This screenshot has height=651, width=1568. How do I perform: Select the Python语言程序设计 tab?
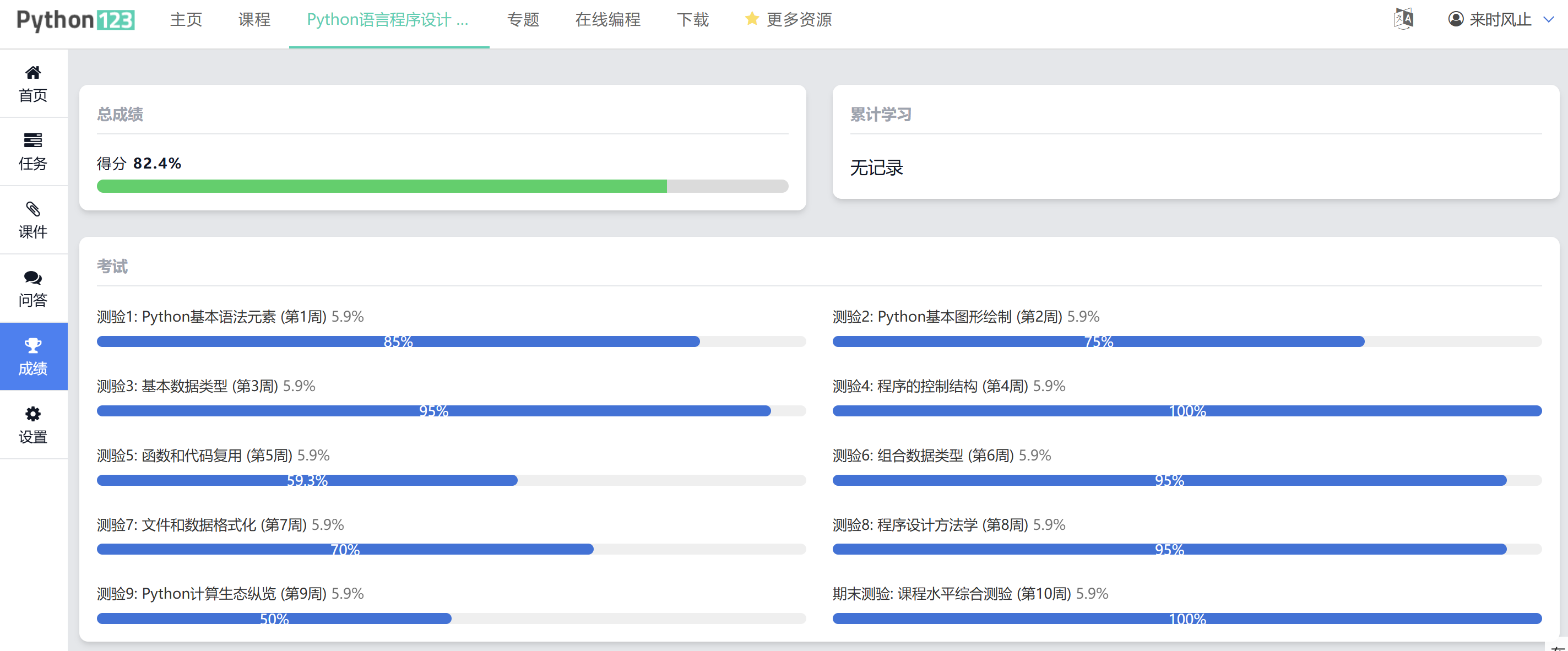(x=388, y=19)
